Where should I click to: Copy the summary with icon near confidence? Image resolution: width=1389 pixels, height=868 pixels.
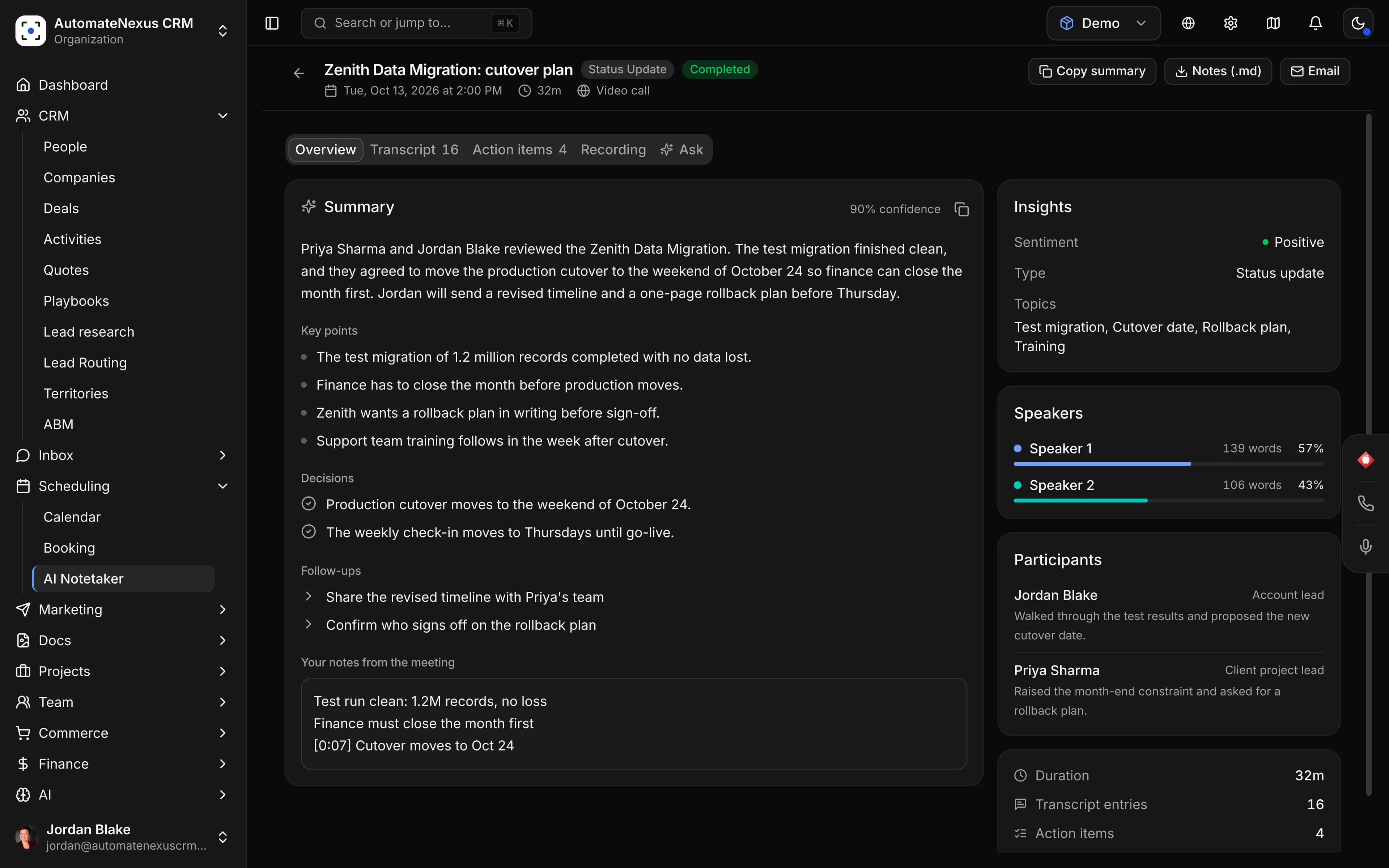[x=961, y=209]
